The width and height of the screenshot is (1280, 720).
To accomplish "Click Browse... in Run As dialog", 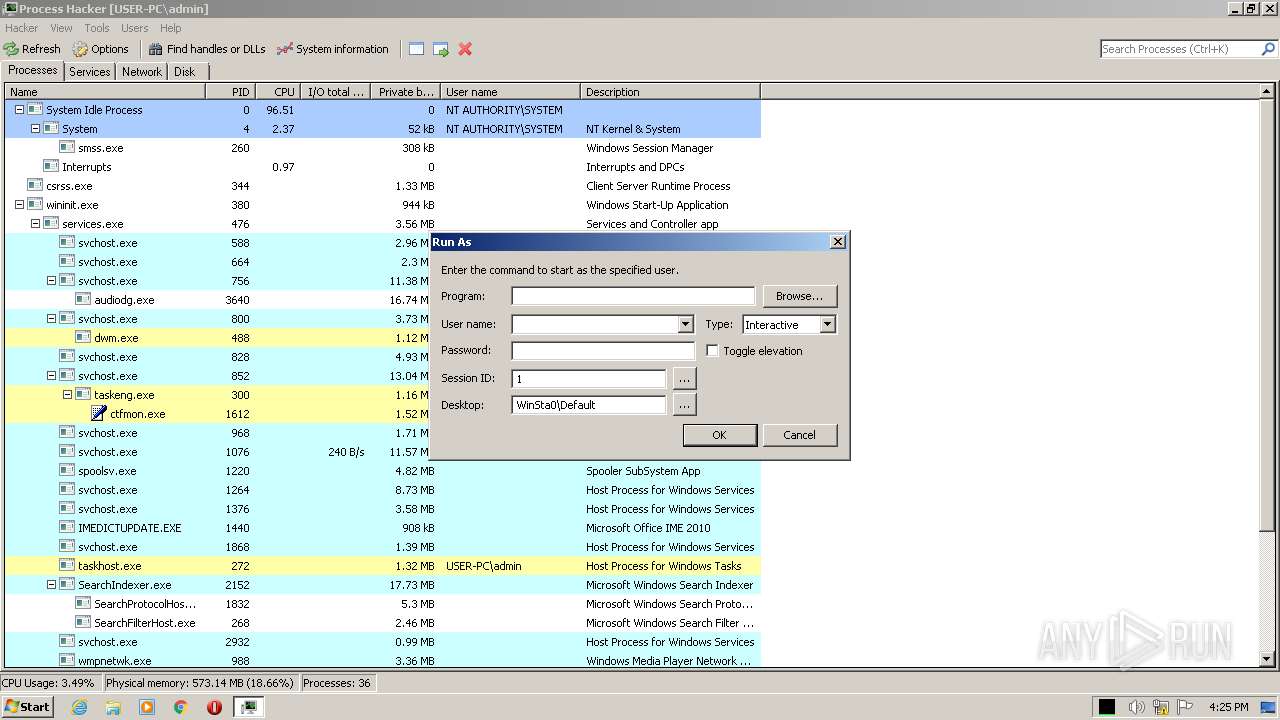I will (800, 296).
